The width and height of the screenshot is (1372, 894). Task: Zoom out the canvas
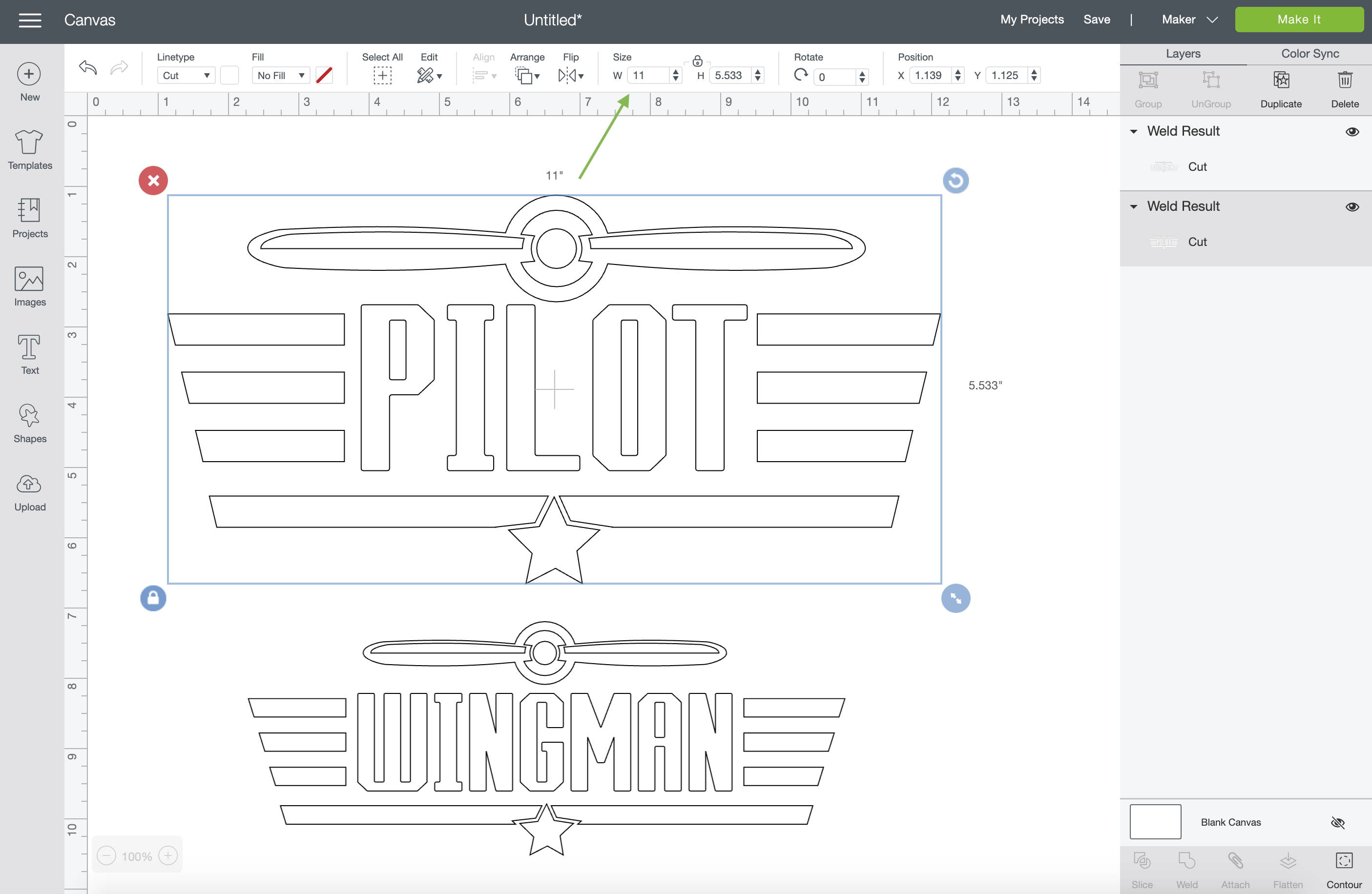click(x=106, y=856)
